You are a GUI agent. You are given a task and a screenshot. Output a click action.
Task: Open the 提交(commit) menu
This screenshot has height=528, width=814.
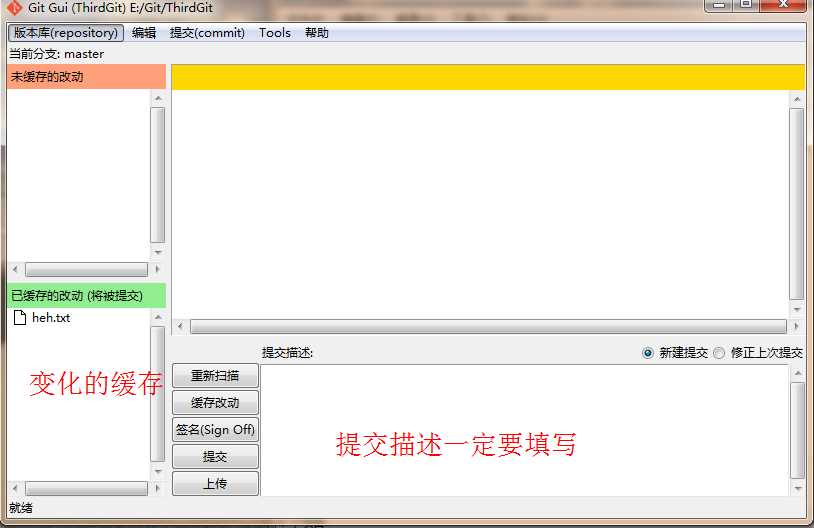point(207,33)
